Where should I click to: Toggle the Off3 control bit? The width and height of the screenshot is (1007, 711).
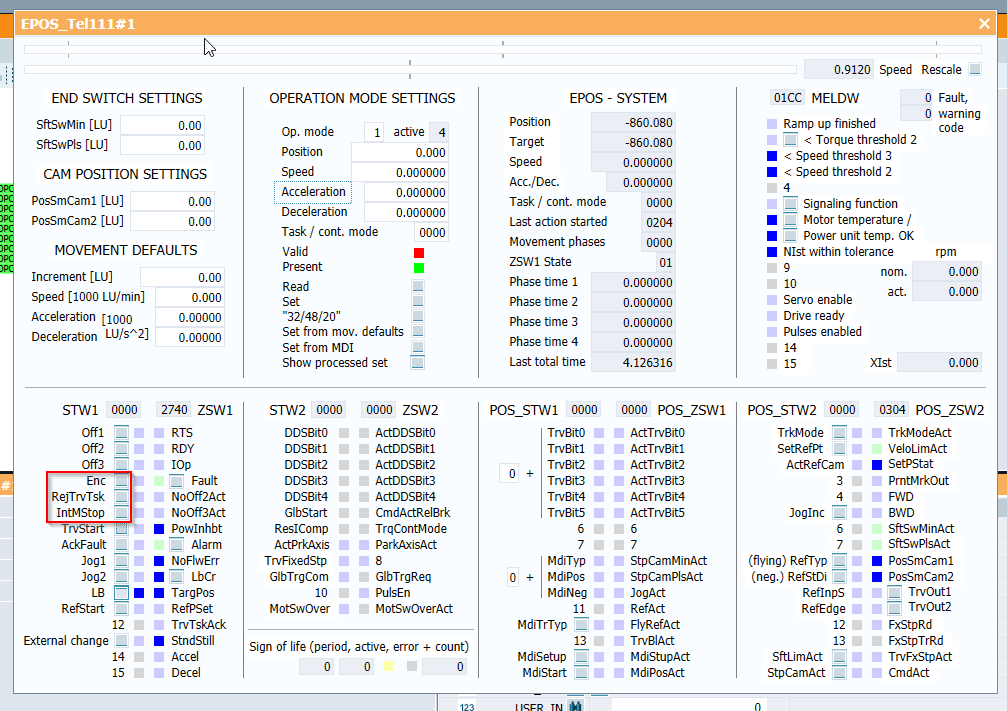(x=121, y=464)
